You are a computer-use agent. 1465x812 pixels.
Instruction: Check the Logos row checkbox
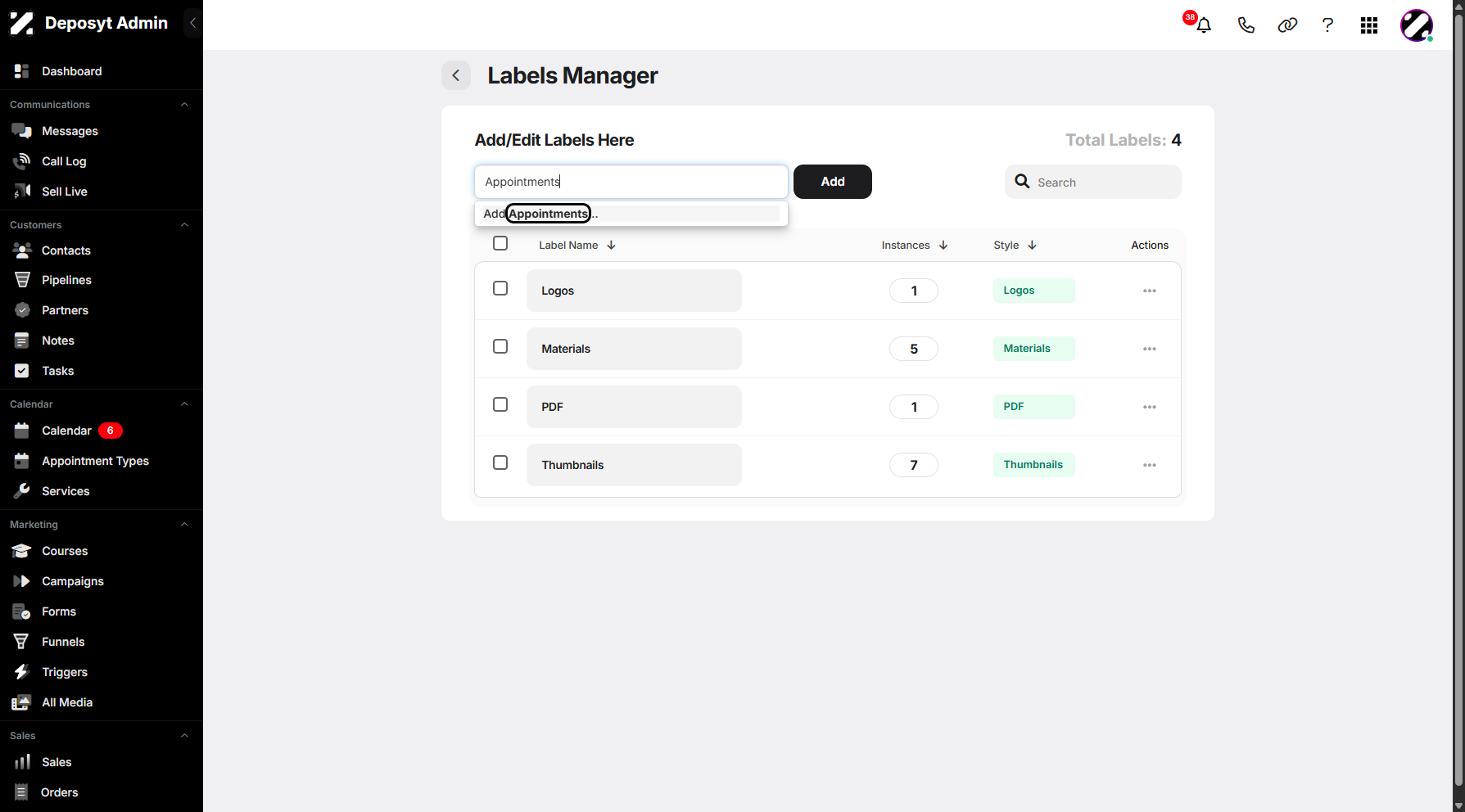coord(500,288)
